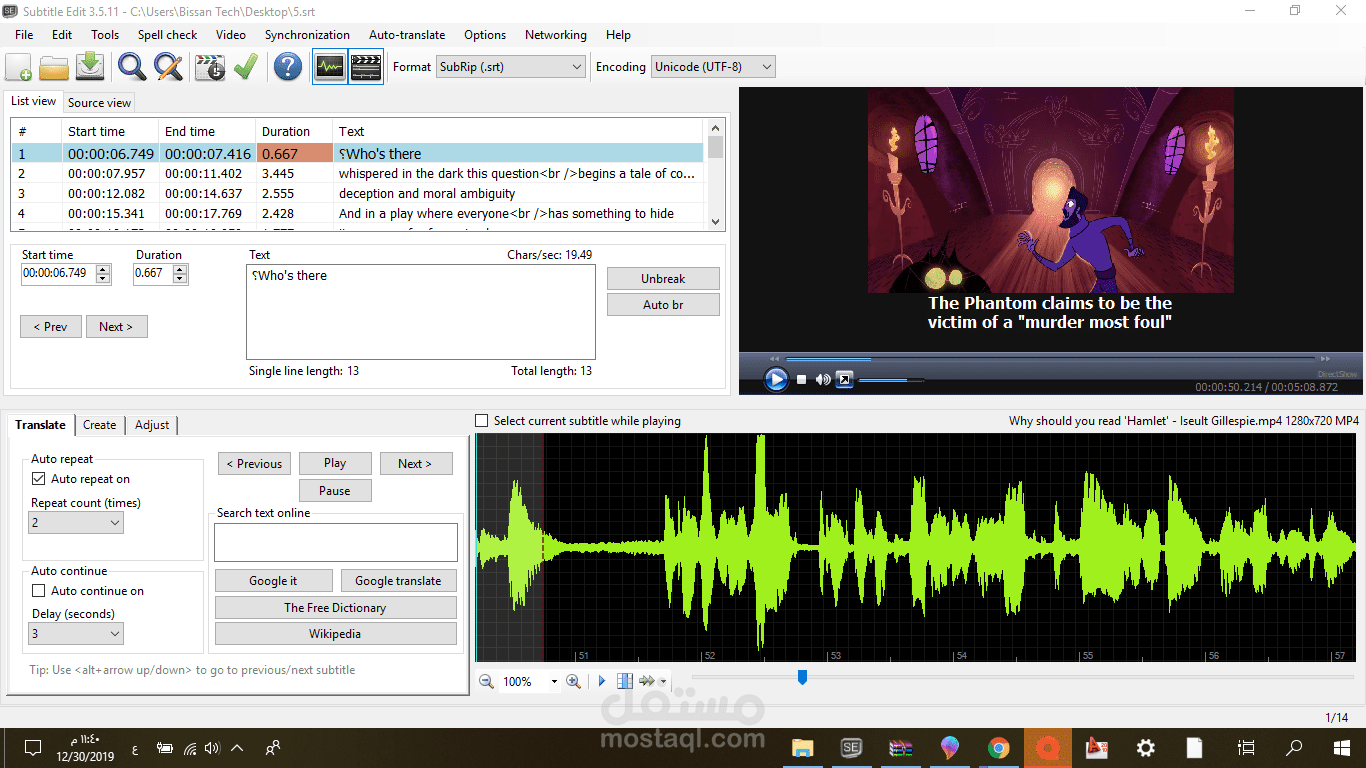The image size is (1366, 768).
Task: Increase Duration with stepper up arrow
Action: pyautogui.click(x=181, y=269)
